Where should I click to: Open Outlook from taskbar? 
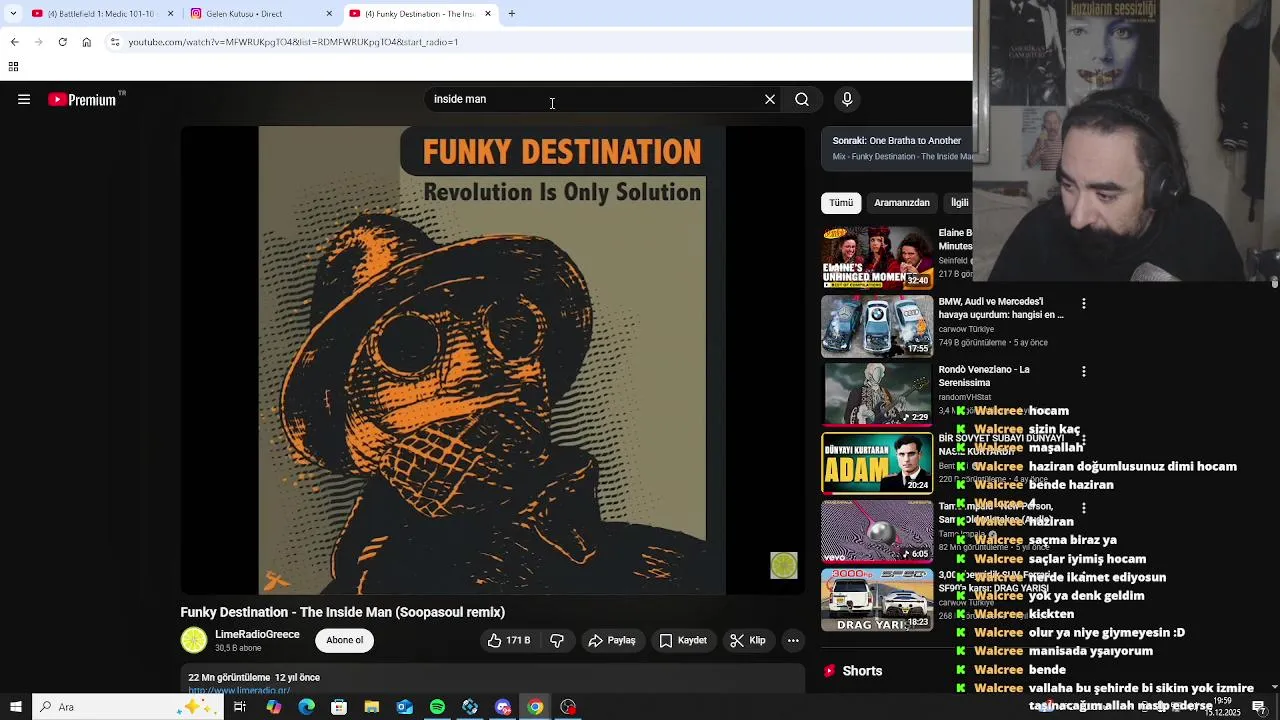pos(404,707)
